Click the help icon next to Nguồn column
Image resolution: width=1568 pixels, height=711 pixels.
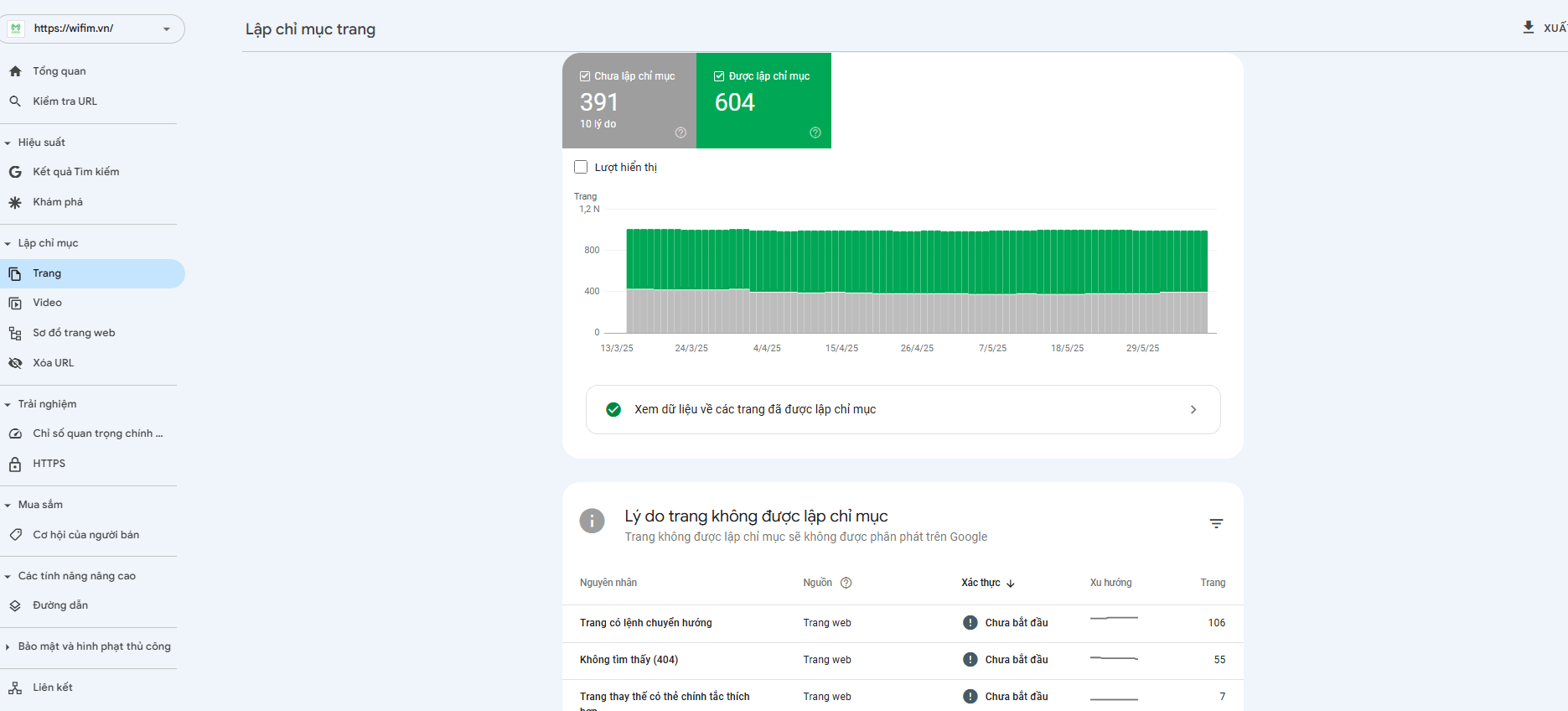point(846,583)
